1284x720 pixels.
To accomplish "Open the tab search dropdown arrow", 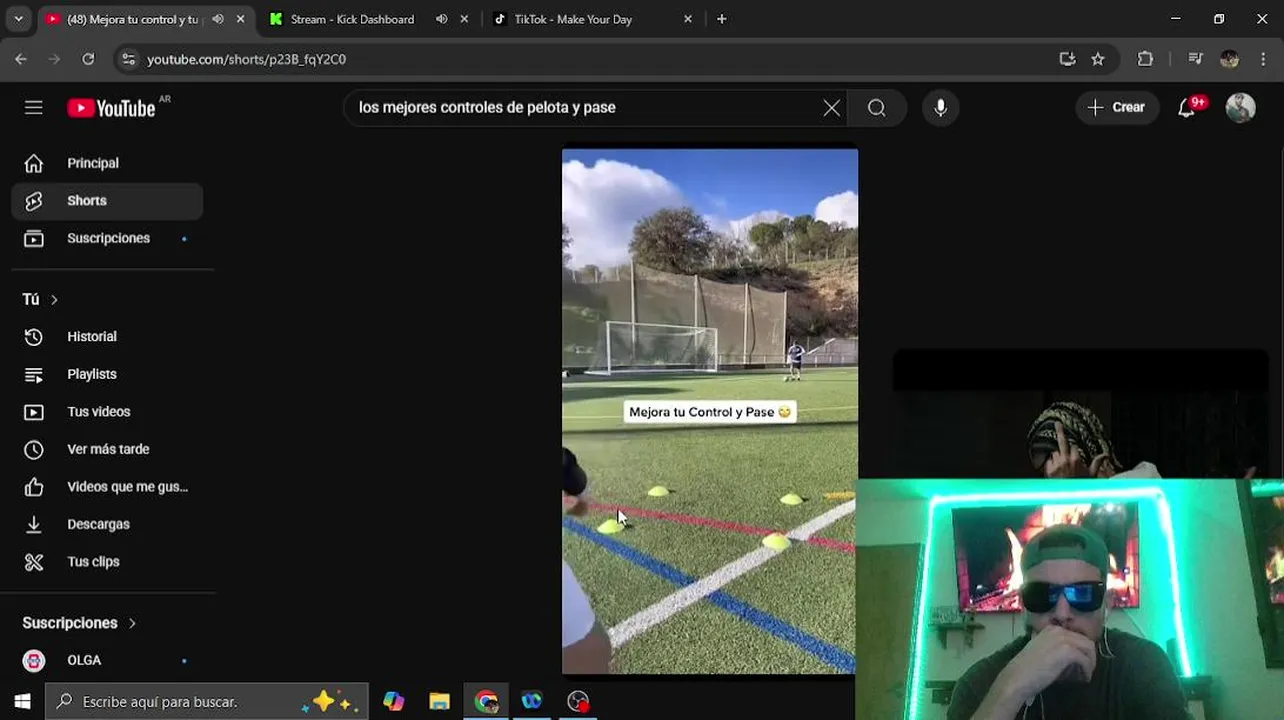I will 18,19.
